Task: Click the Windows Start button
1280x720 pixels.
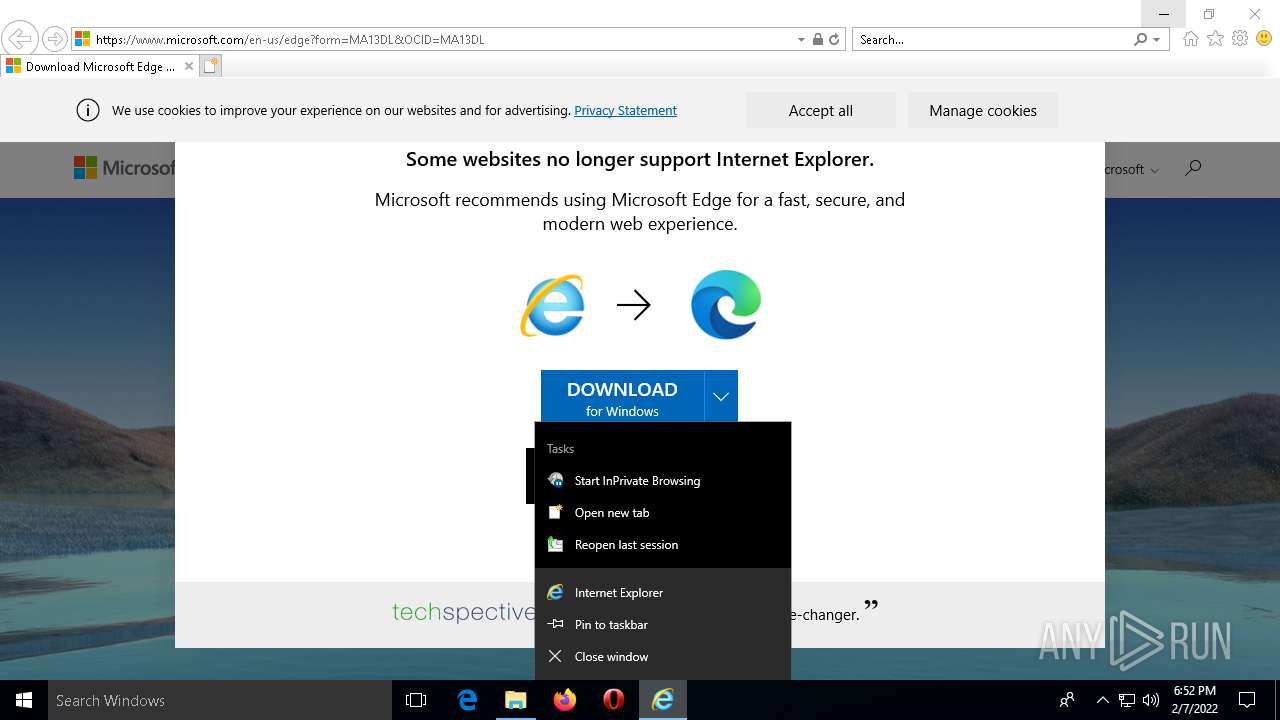Action: click(x=24, y=700)
